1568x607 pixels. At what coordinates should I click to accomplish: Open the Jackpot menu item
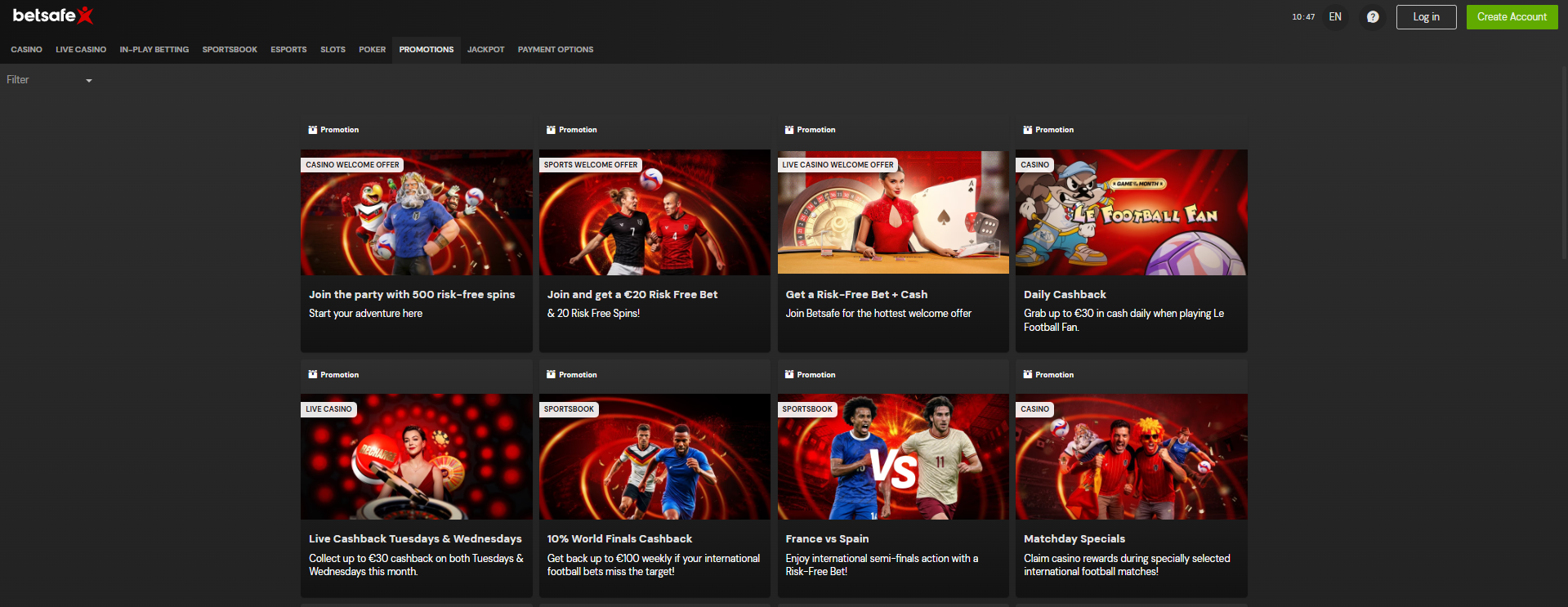(x=485, y=50)
